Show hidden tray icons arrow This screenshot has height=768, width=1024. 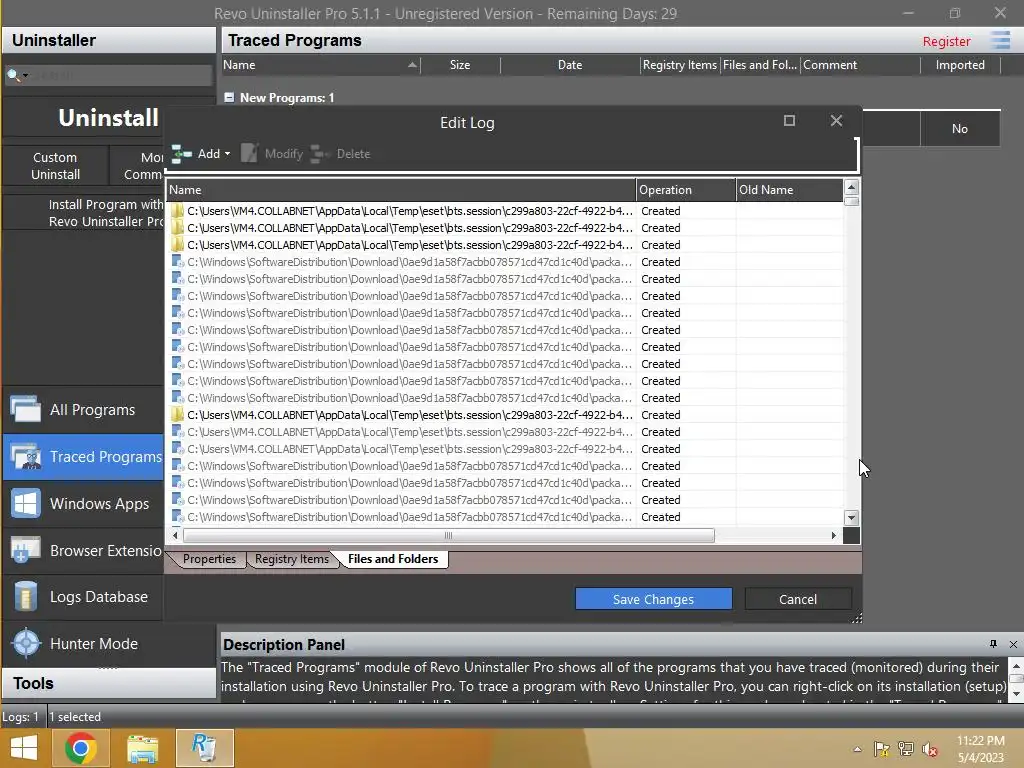click(857, 749)
